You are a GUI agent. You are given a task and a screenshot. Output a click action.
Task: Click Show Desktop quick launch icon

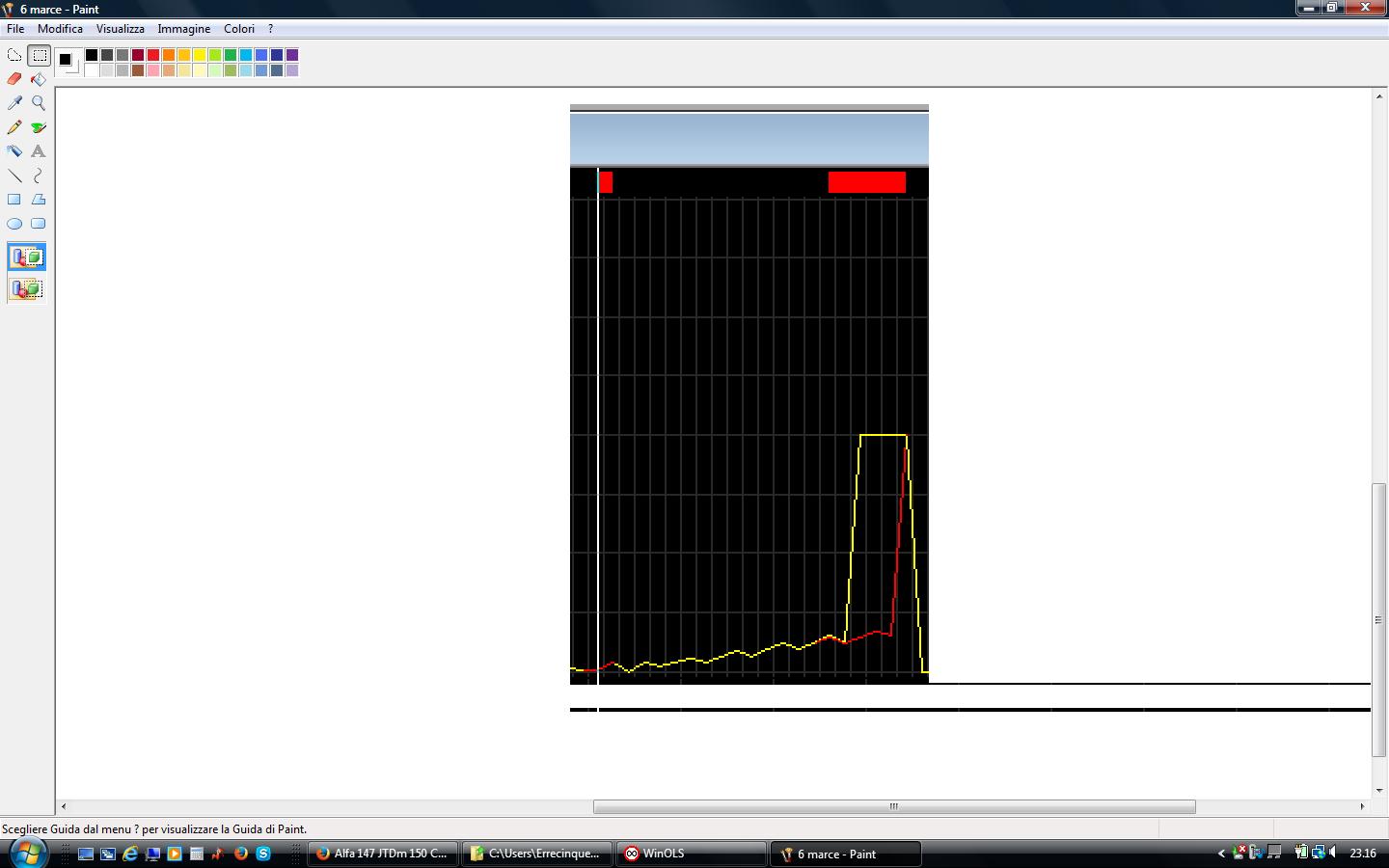pos(86,854)
